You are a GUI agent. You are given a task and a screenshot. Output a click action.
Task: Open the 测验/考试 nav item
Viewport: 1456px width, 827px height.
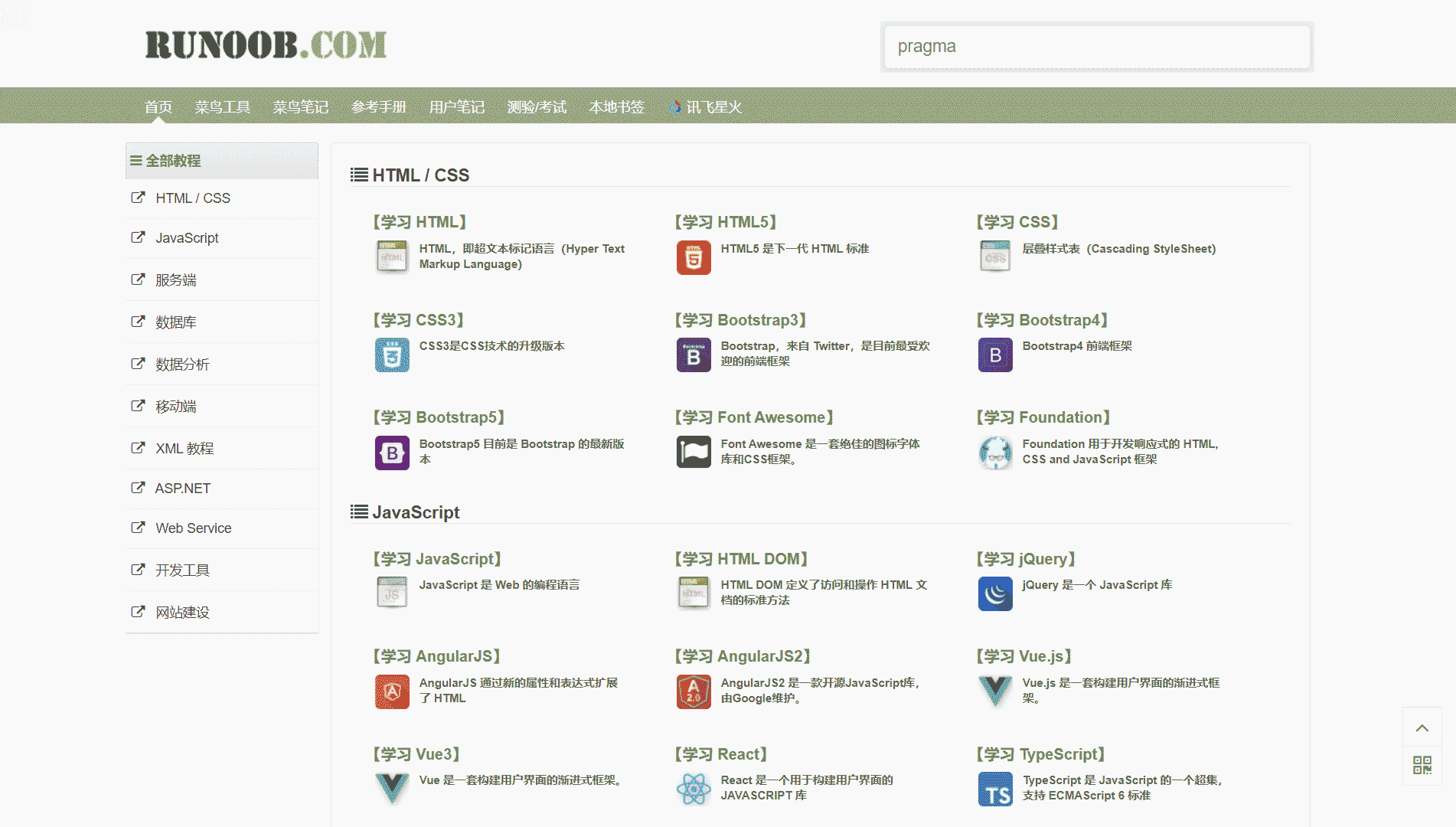(x=537, y=107)
